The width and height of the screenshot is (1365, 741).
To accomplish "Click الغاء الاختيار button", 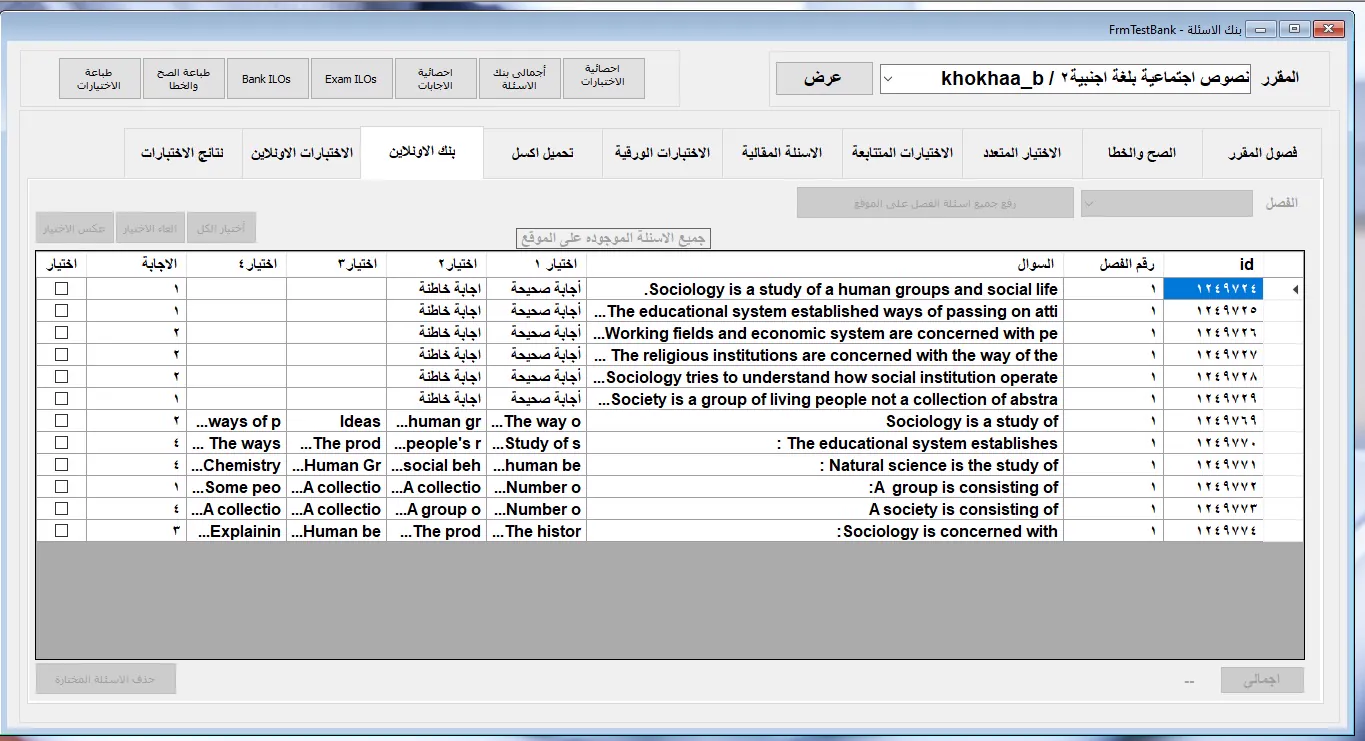I will [150, 228].
